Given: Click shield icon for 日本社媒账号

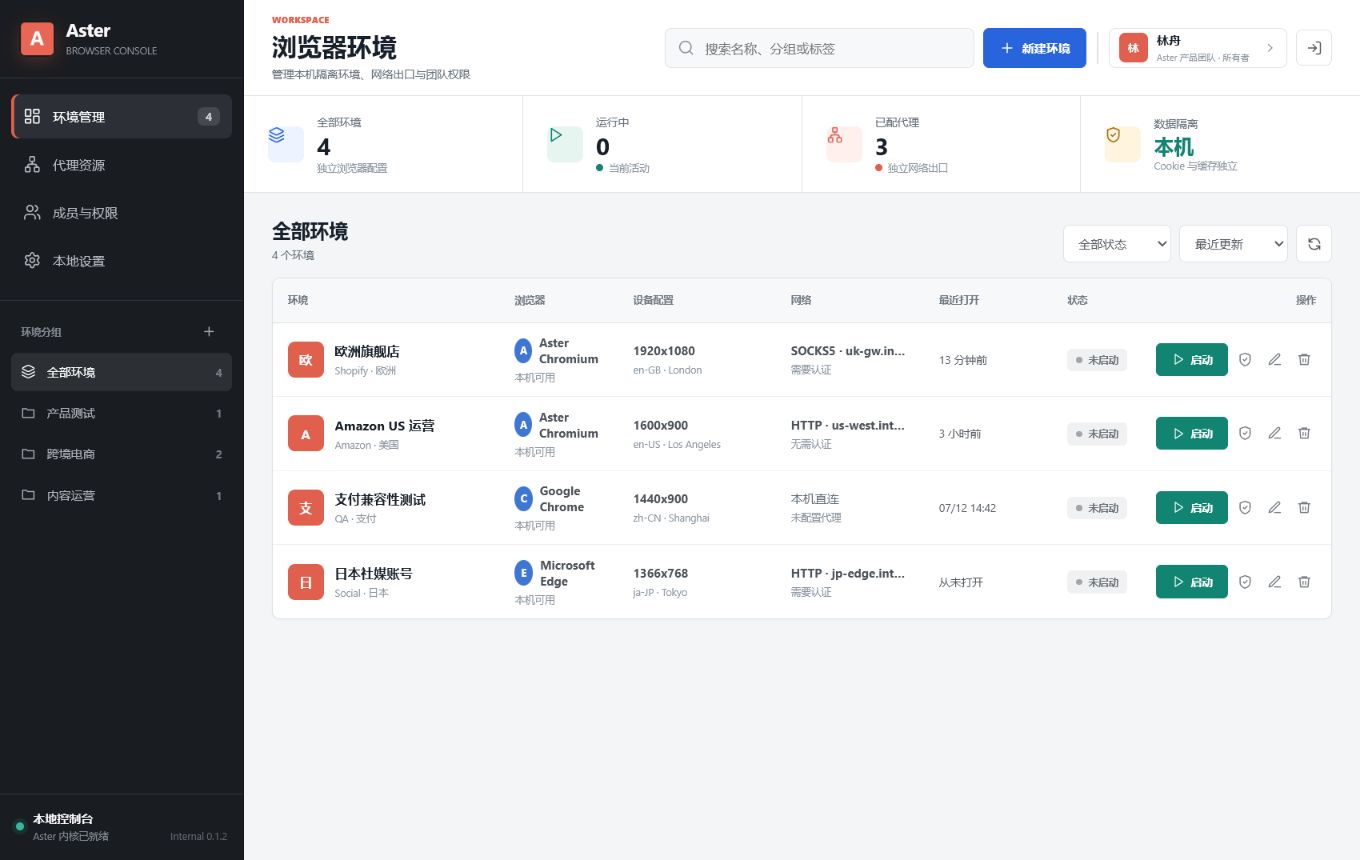Looking at the screenshot, I should click(1245, 581).
